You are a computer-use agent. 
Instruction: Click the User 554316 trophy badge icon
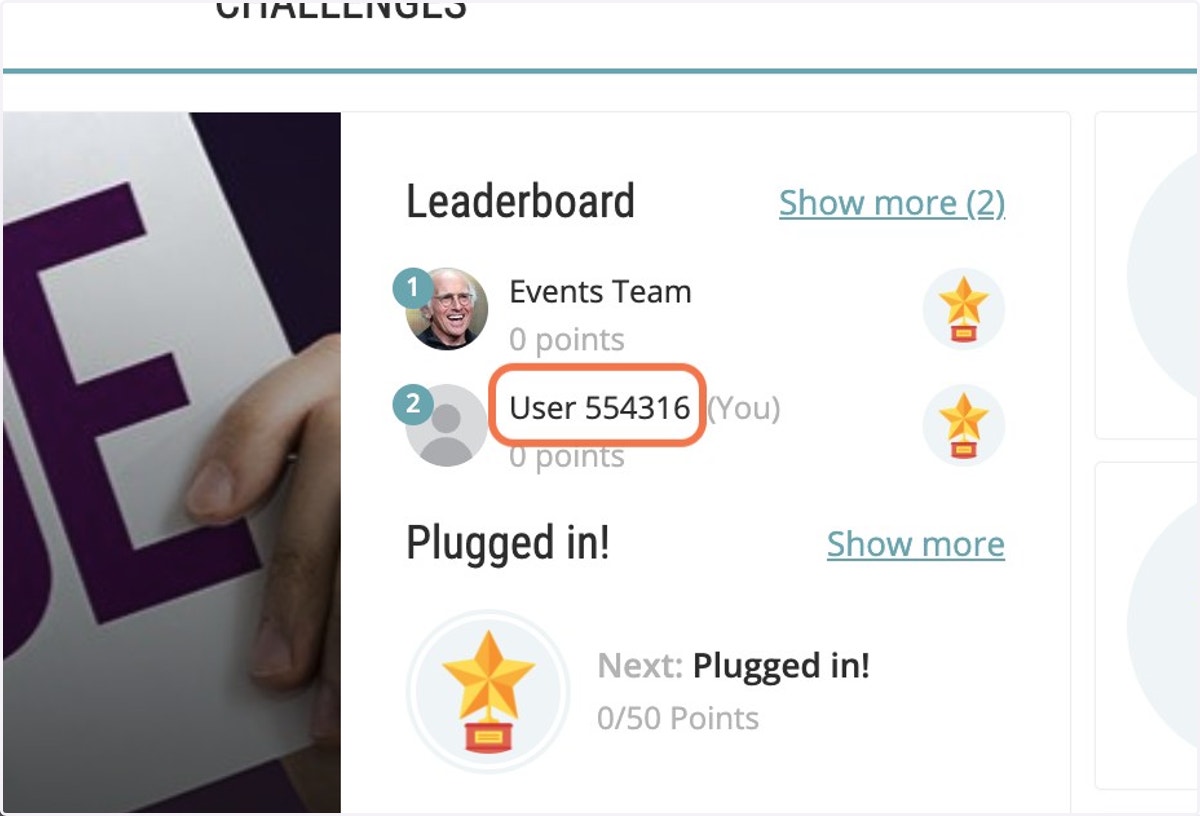964,425
